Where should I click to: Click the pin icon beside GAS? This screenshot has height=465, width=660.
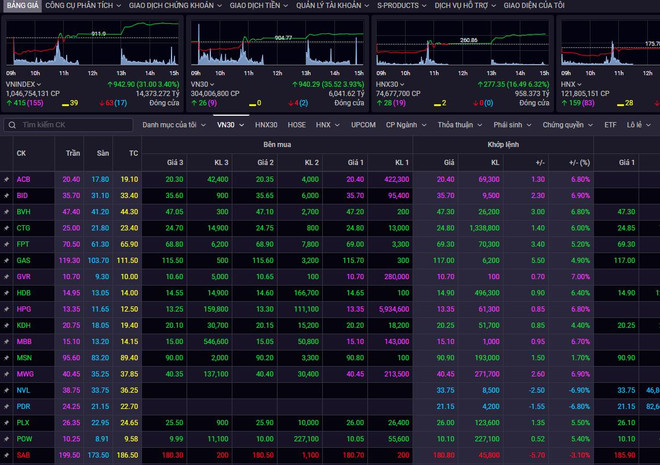tap(6, 260)
